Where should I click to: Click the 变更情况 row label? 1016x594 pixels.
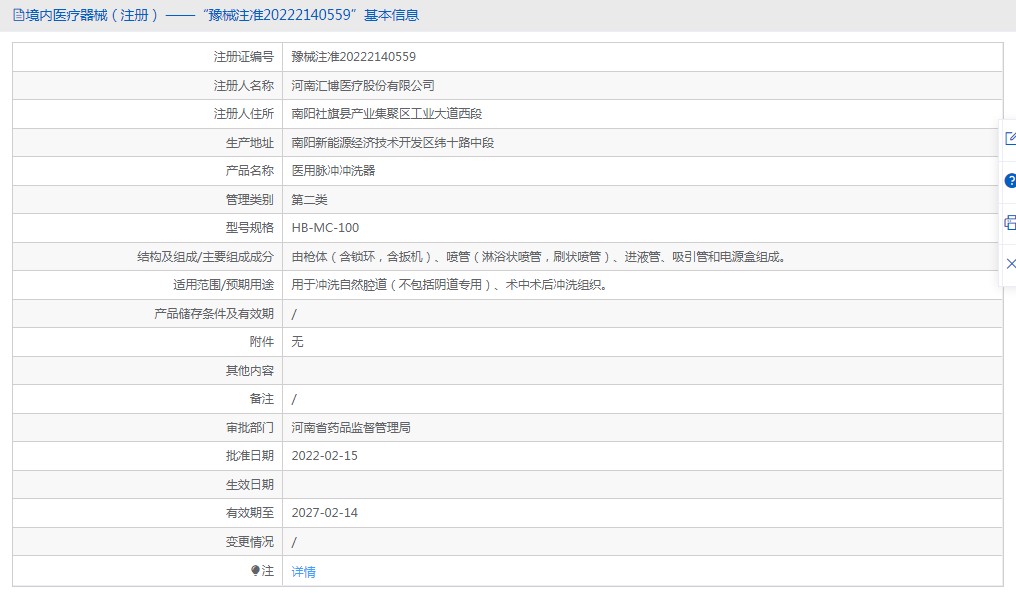[249, 542]
